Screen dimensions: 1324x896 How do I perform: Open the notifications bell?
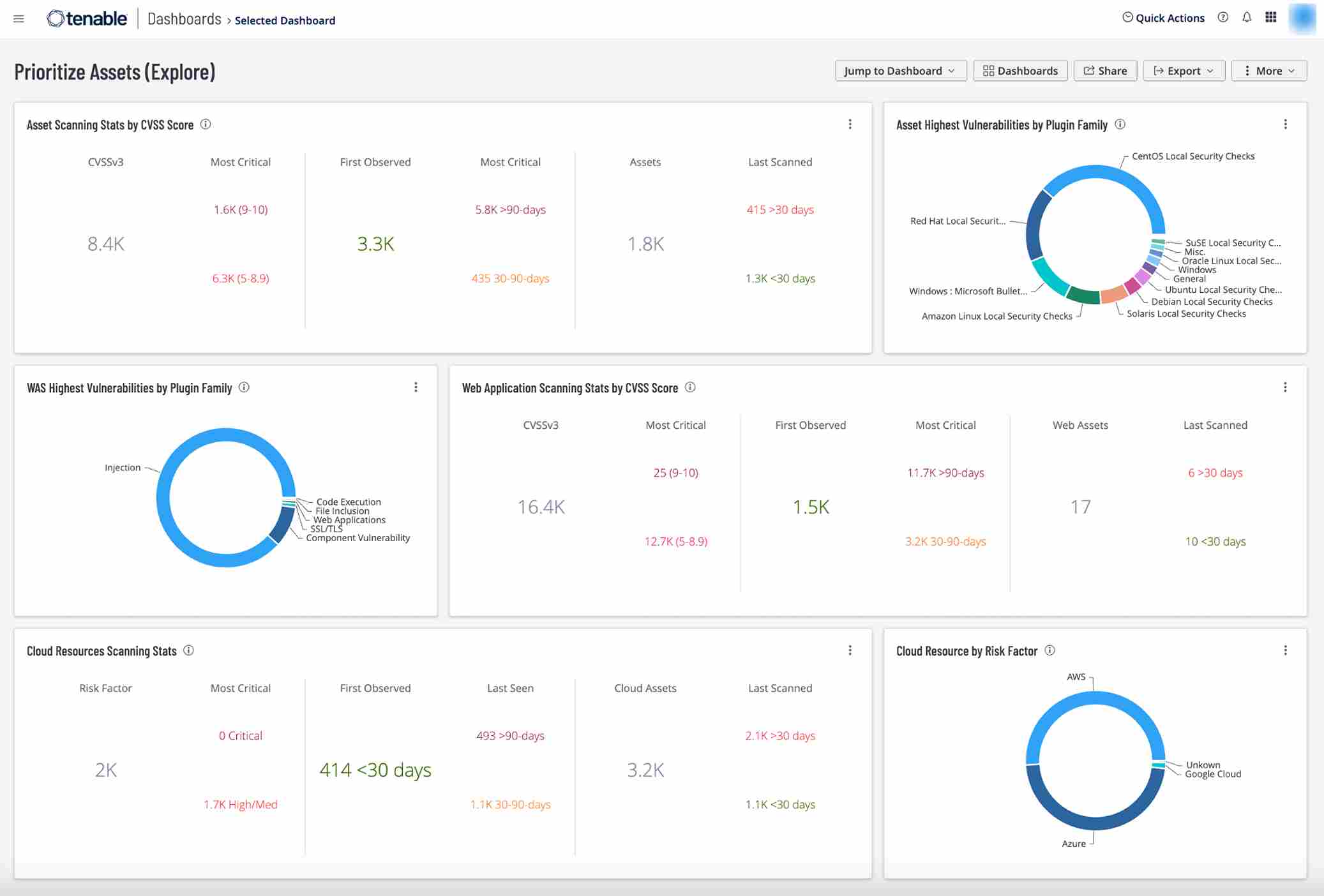(x=1247, y=17)
